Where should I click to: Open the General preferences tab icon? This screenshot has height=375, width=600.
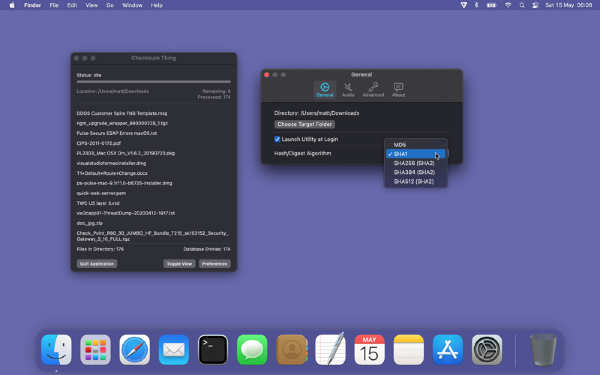tap(324, 90)
